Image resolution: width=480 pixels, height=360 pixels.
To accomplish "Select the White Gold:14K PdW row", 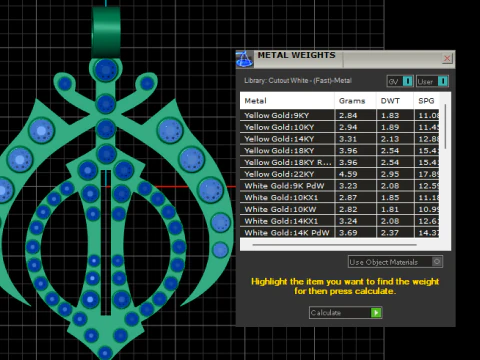I will point(339,232).
